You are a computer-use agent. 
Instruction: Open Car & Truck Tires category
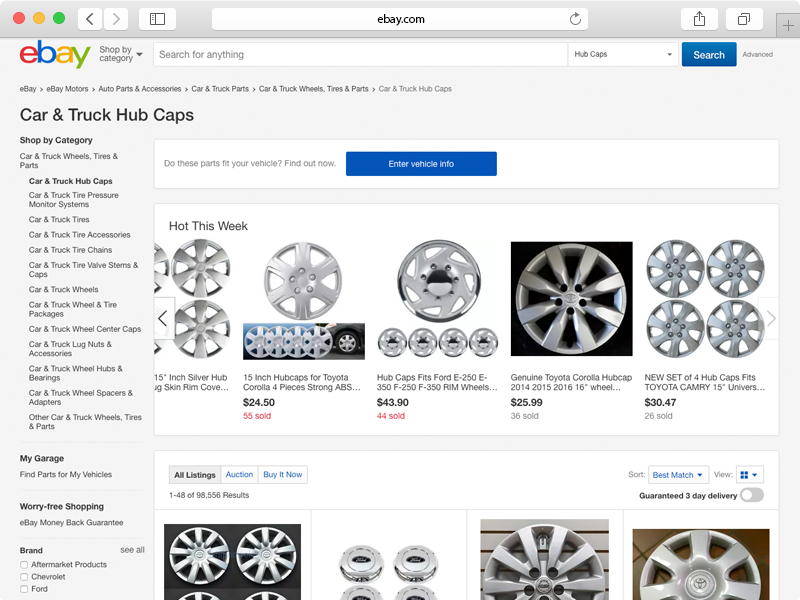pos(59,219)
